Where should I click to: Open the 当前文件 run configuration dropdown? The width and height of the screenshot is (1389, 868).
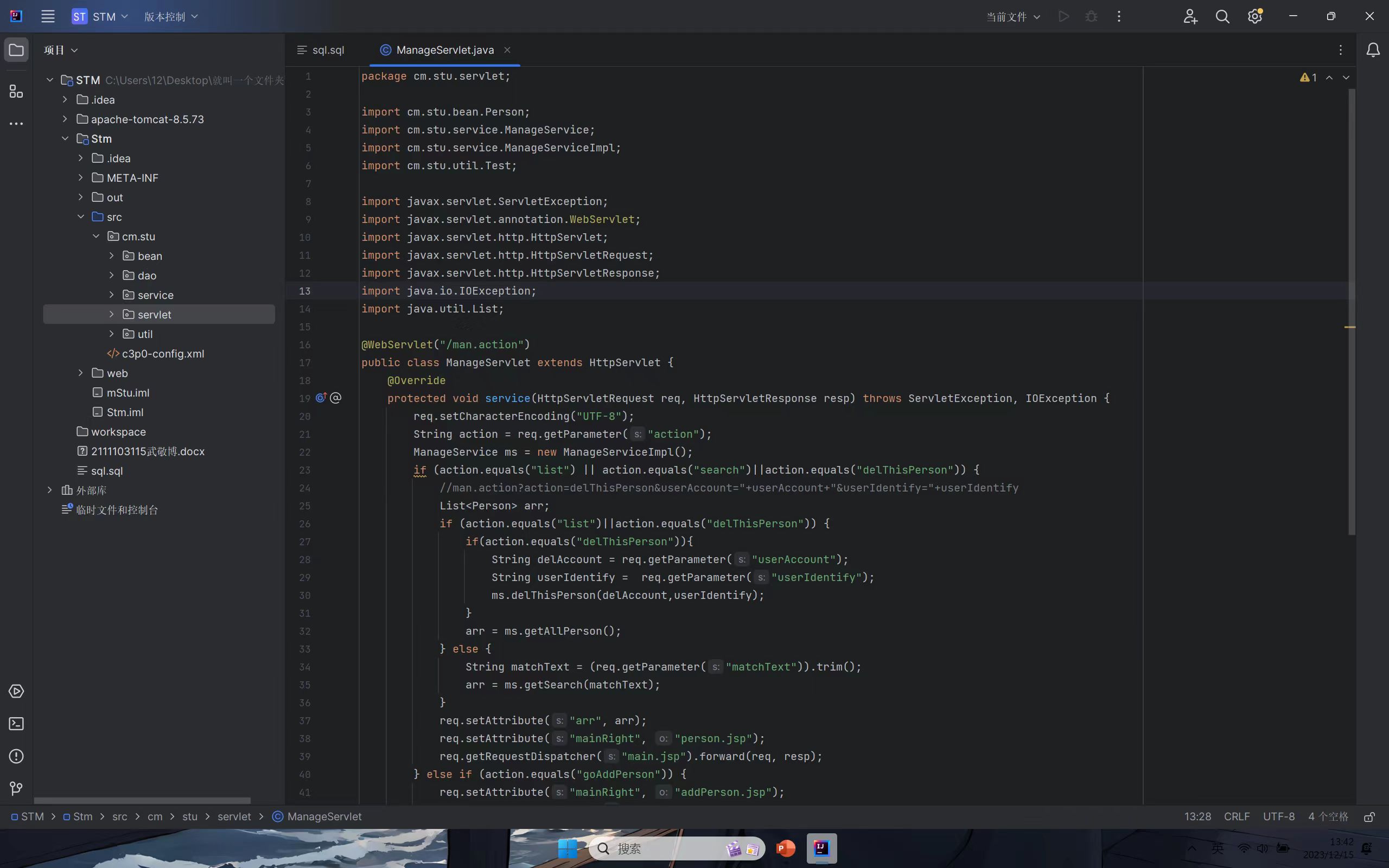click(1012, 17)
